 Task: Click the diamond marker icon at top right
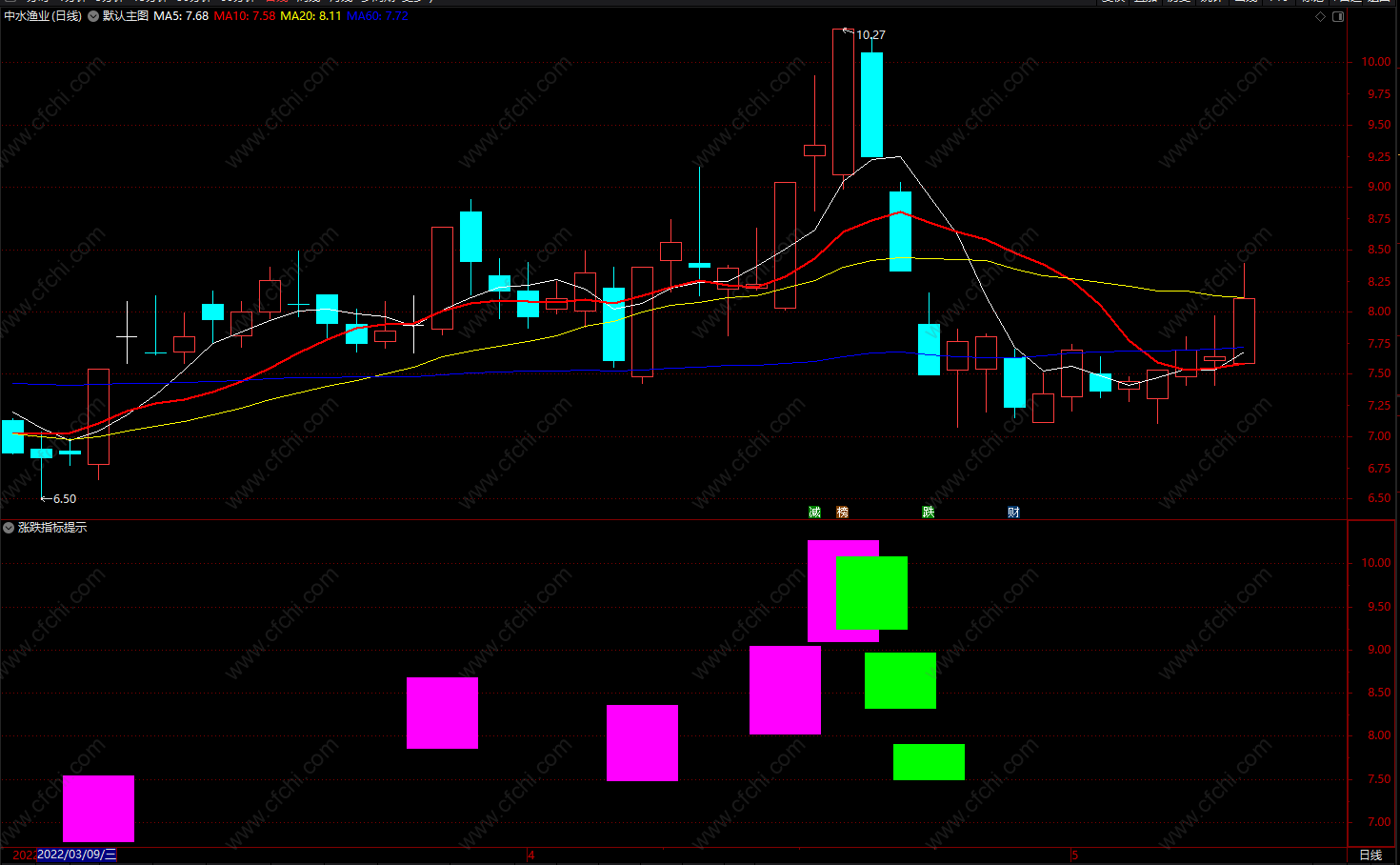point(1320,16)
